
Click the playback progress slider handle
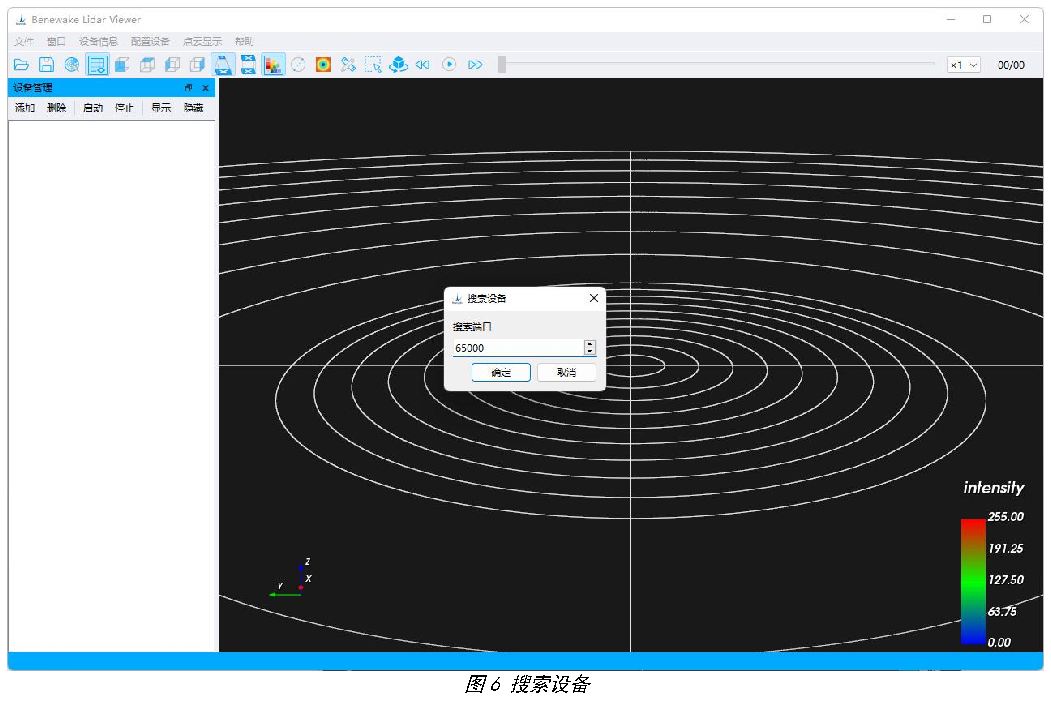(x=501, y=64)
